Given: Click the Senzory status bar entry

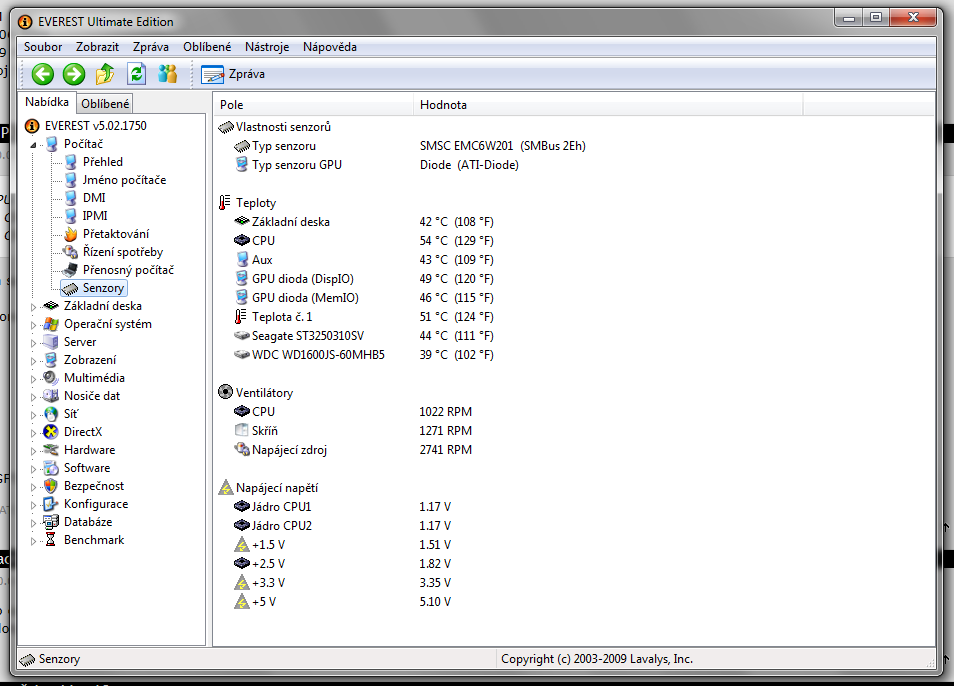Looking at the screenshot, I should tap(49, 659).
